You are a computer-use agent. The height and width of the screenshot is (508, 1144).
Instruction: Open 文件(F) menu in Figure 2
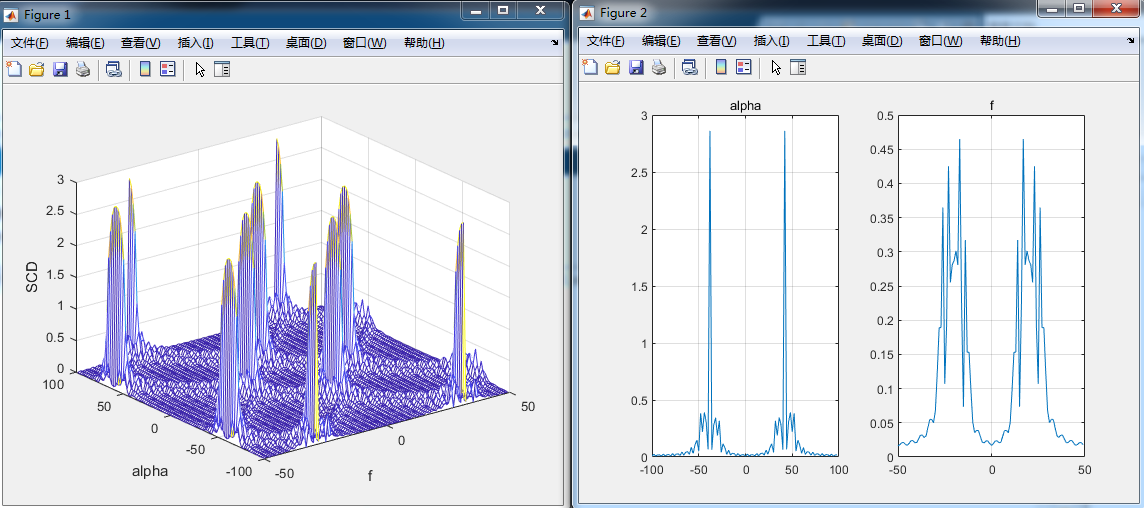(x=606, y=41)
